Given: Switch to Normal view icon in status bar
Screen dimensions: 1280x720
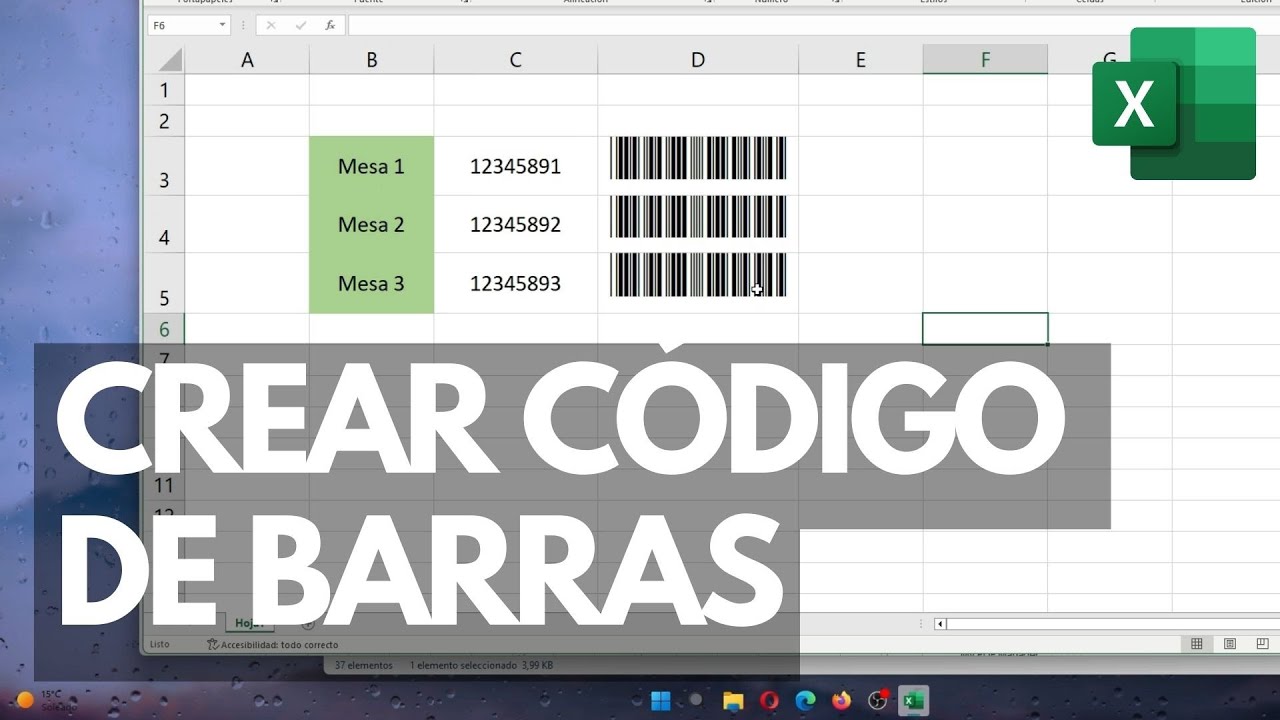Looking at the screenshot, I should tap(1196, 644).
